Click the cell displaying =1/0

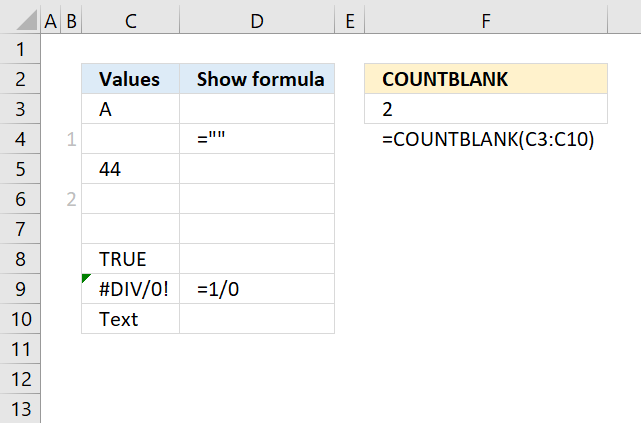tap(257, 290)
